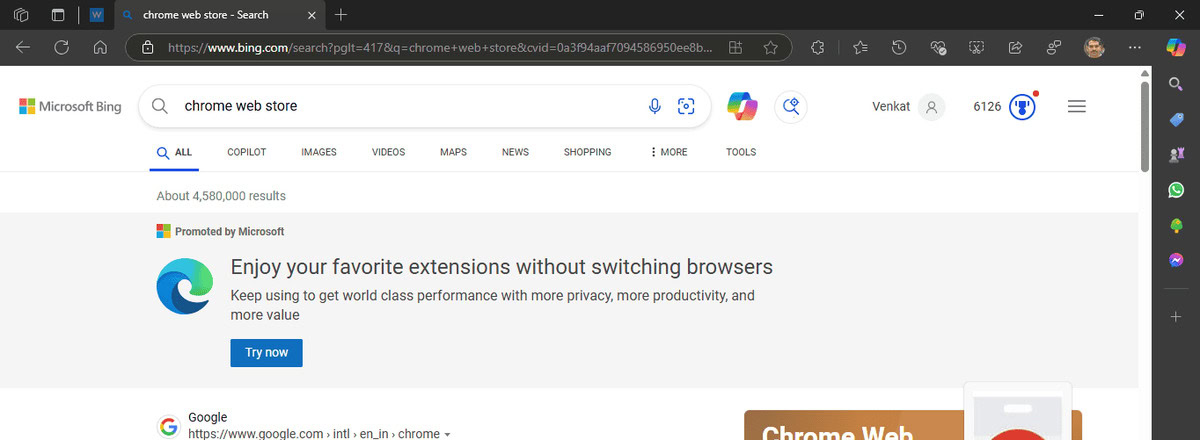Refresh the page
This screenshot has width=1200, height=440.
point(61,47)
